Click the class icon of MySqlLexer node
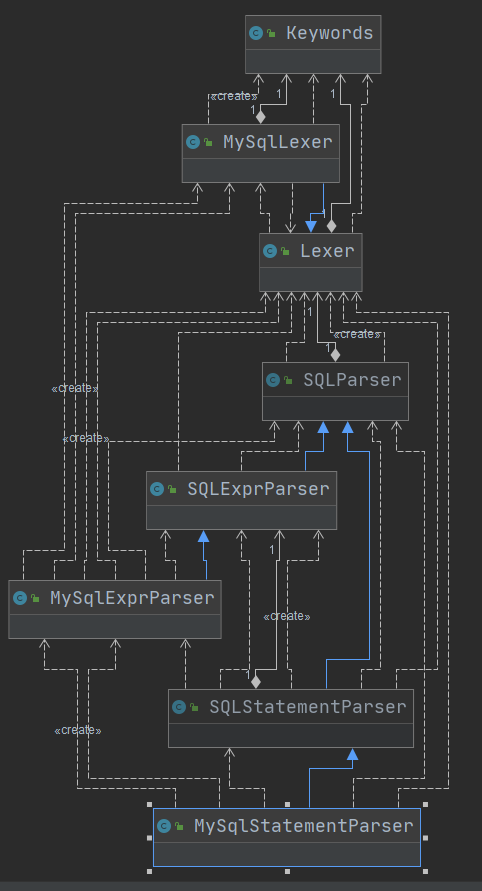Screen dimensions: 482x891 click(x=193, y=142)
